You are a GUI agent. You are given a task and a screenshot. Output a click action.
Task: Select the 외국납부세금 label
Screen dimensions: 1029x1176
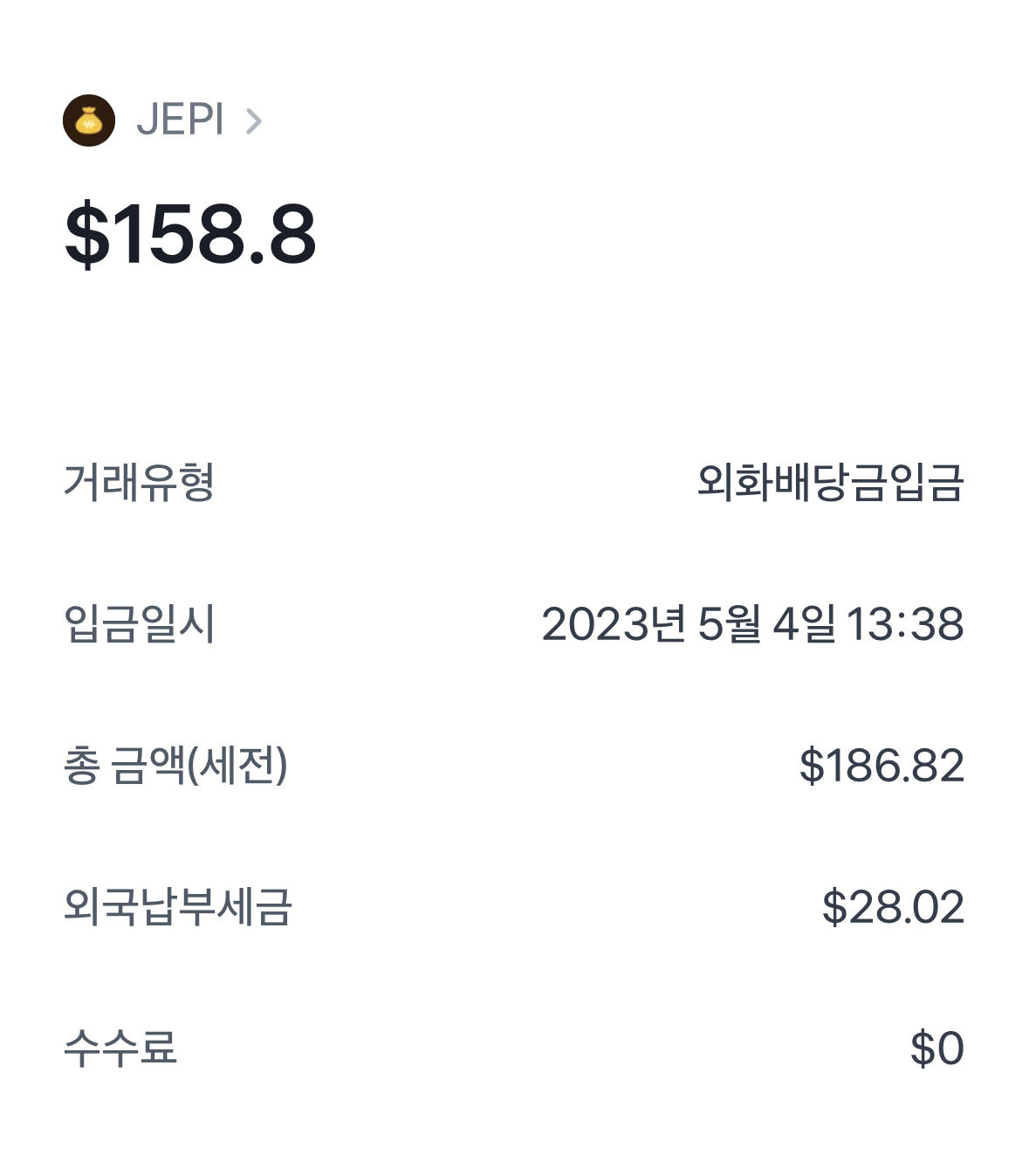click(177, 907)
